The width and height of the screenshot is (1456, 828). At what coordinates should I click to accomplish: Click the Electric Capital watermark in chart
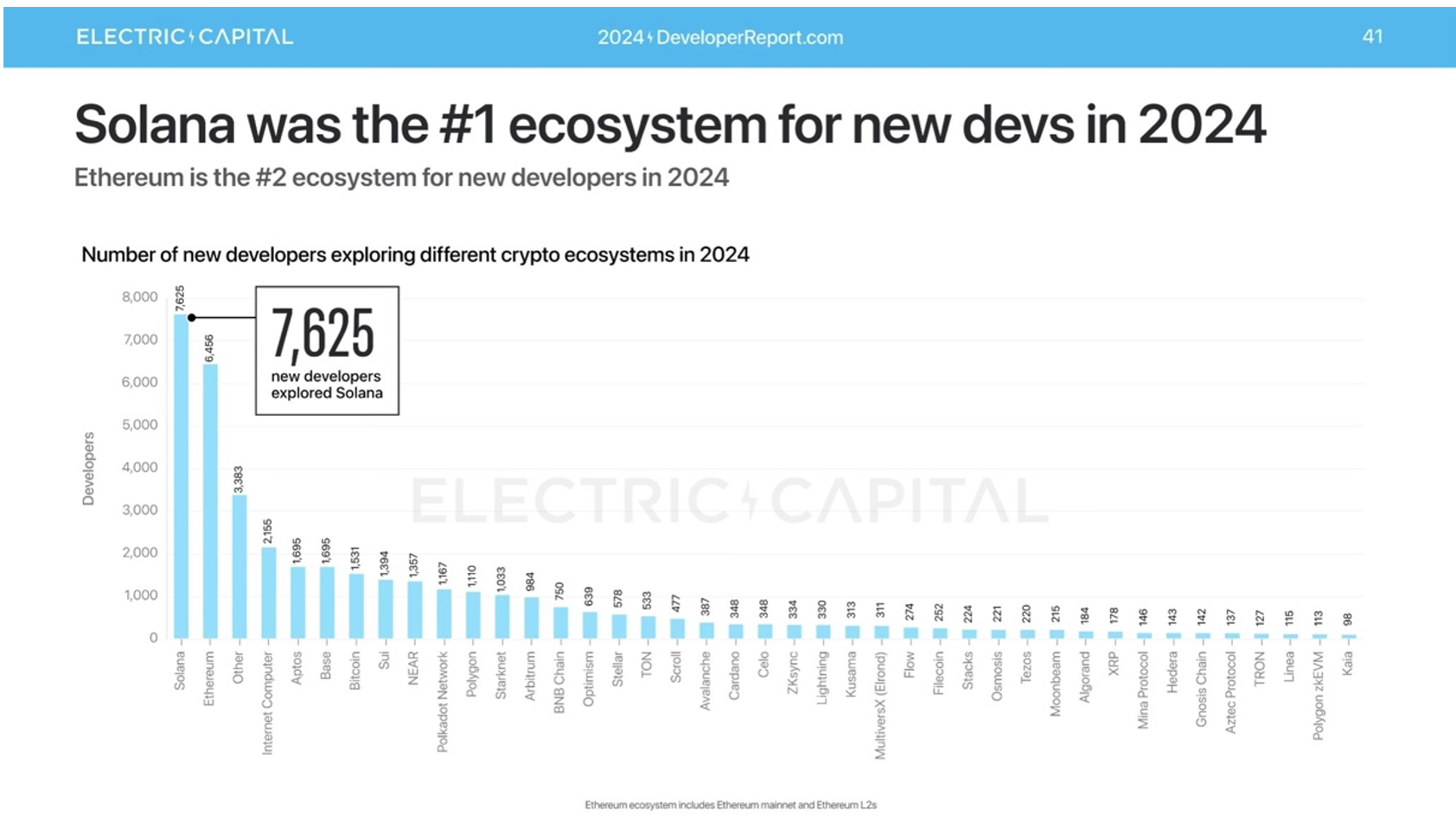[731, 500]
